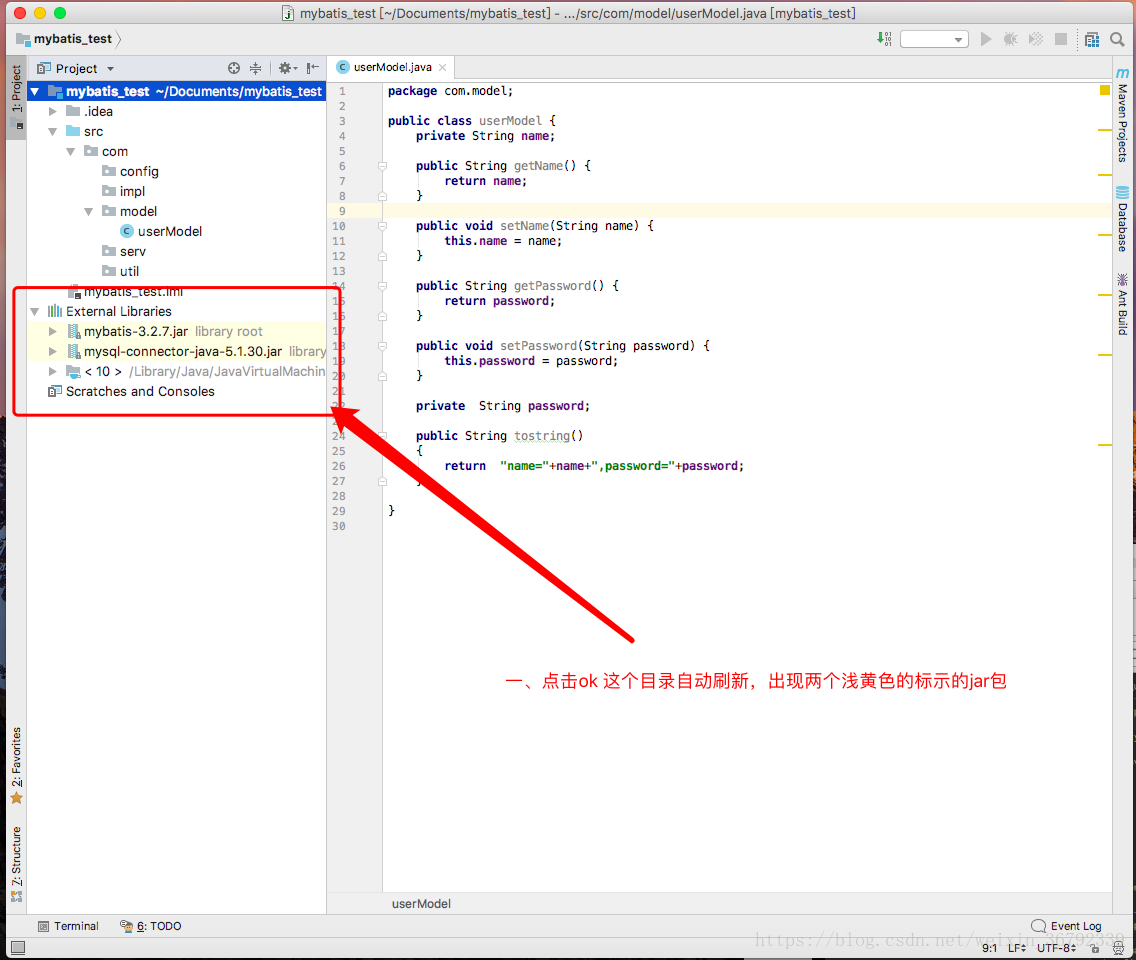Viewport: 1136px width, 960px height.
Task: Click the tostring method name in code
Action: pos(542,435)
